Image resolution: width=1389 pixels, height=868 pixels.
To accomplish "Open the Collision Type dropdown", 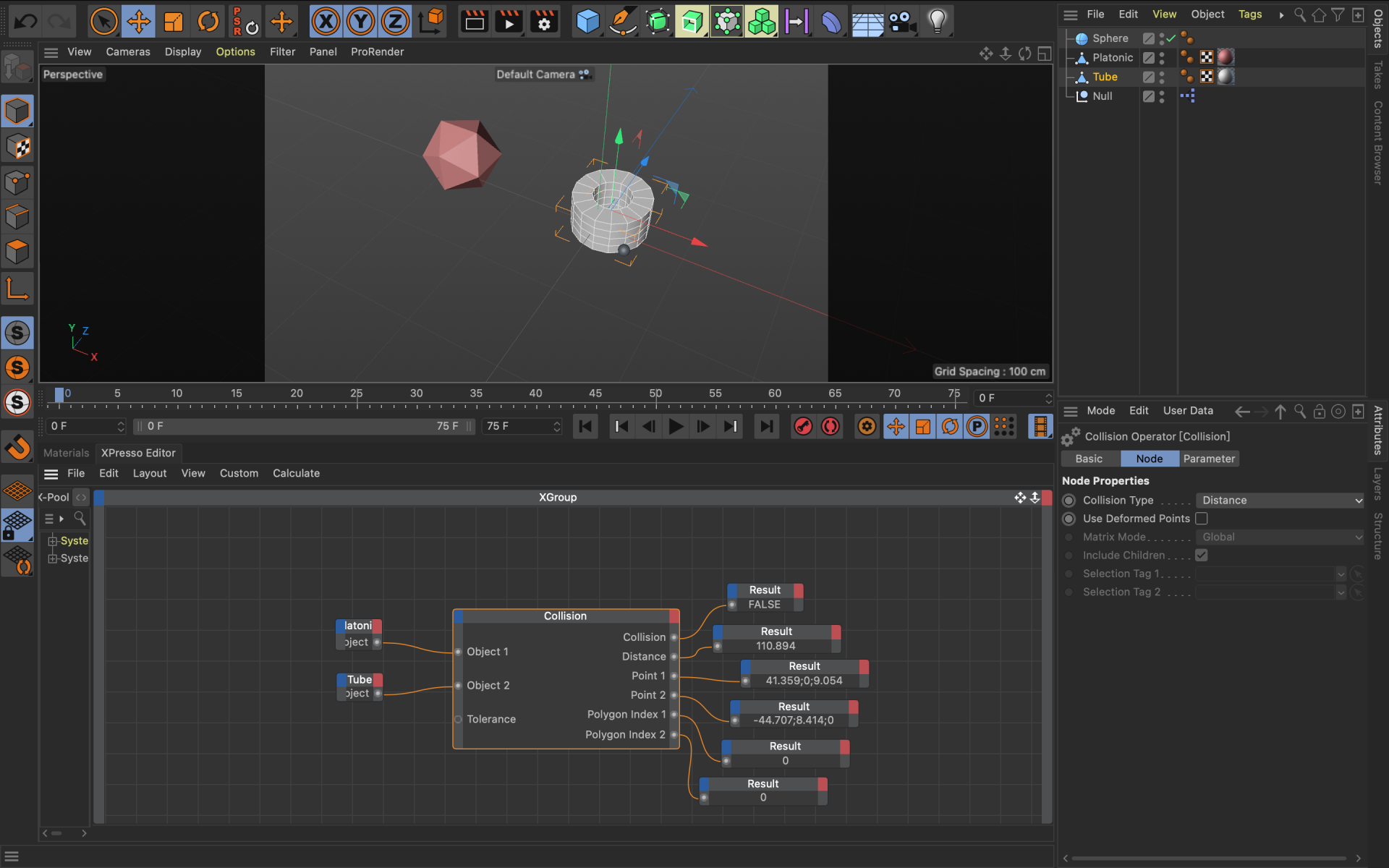I will tap(1279, 501).
